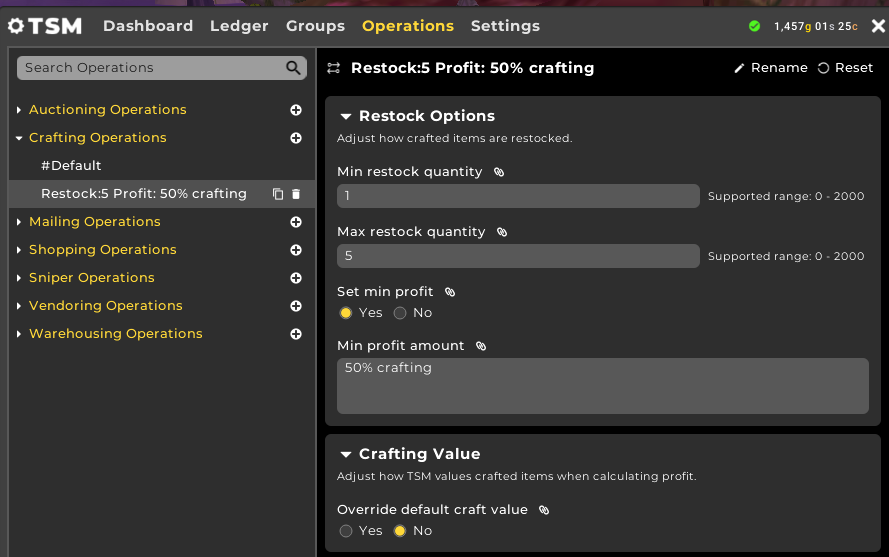This screenshot has width=889, height=557.
Task: Delete the Restock:5 Profit operation
Action: [x=296, y=194]
